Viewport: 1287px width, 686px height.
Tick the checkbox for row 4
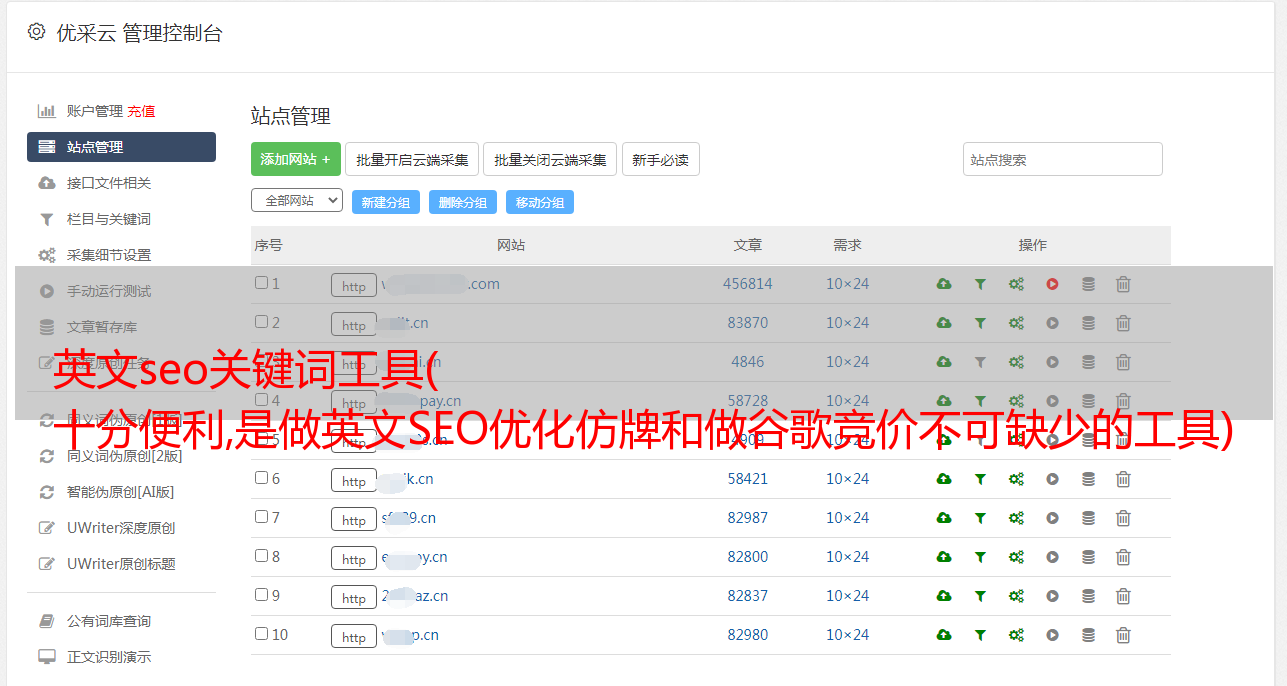tap(261, 400)
